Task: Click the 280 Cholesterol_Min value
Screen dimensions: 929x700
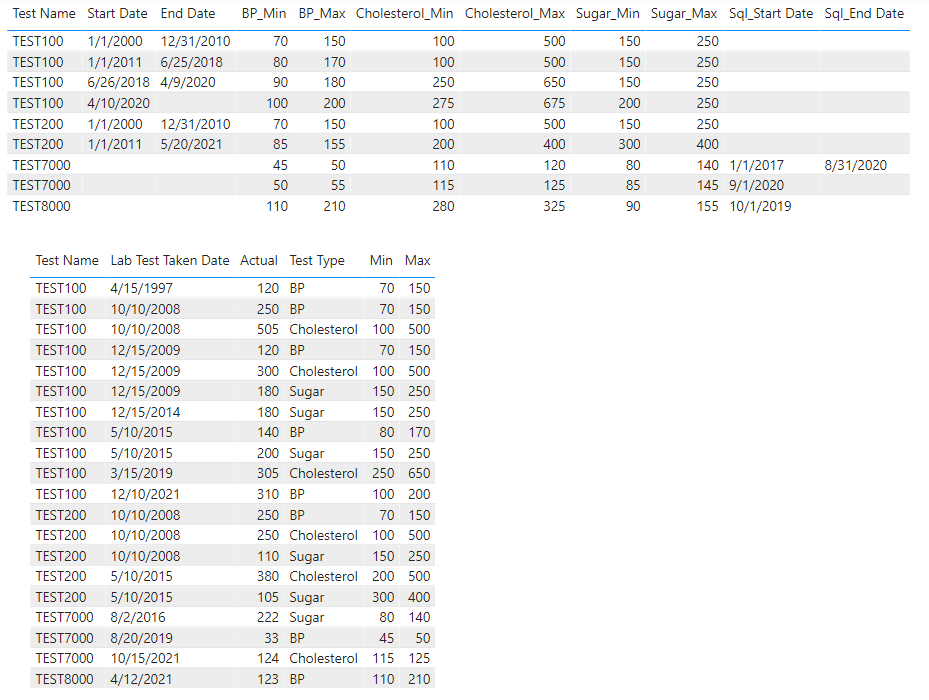Action: coord(443,206)
